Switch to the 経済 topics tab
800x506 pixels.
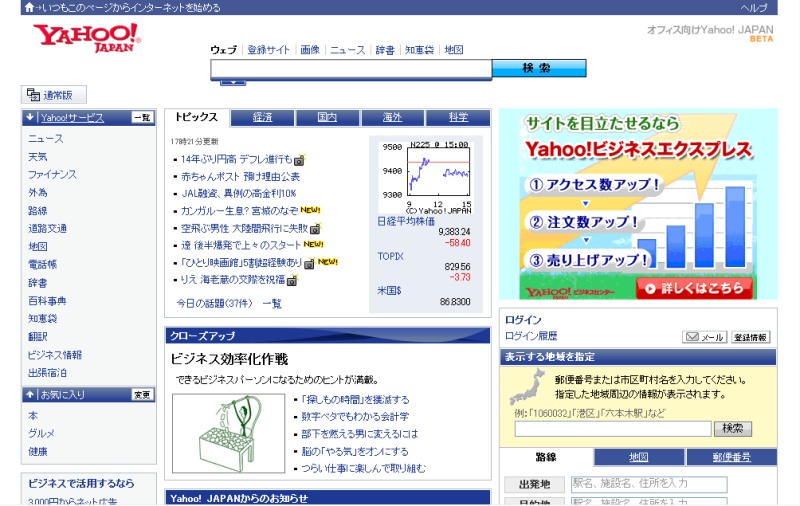pos(262,117)
